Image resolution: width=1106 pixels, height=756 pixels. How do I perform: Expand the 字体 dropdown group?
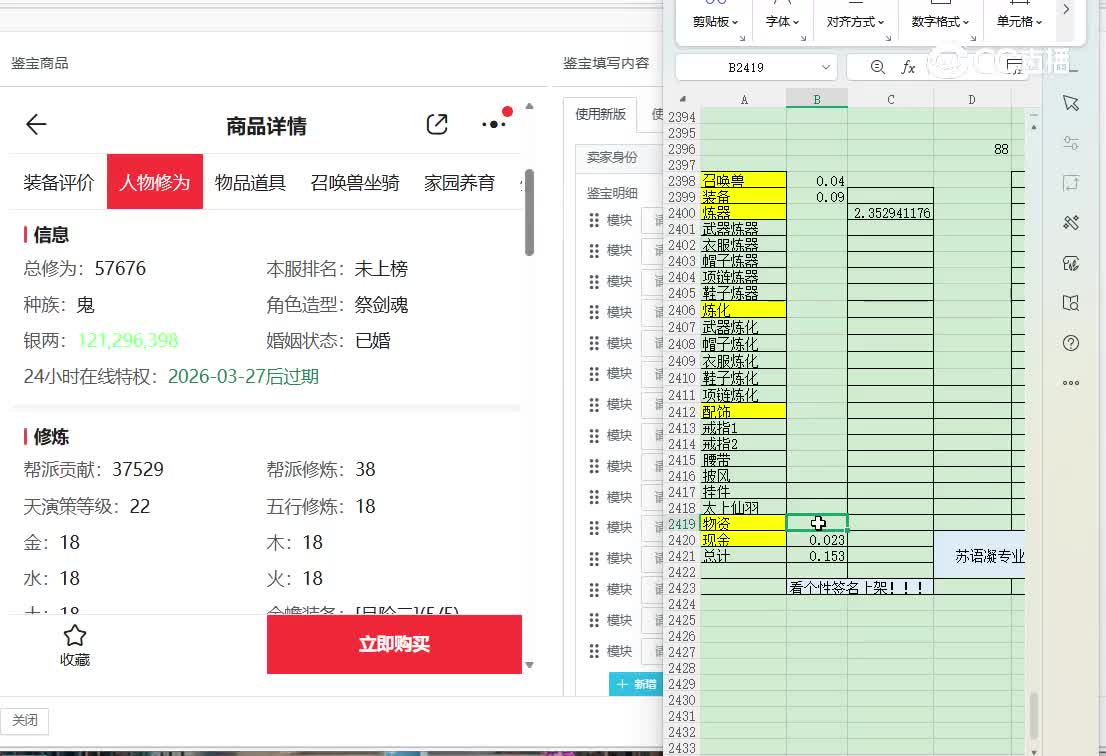click(x=783, y=22)
